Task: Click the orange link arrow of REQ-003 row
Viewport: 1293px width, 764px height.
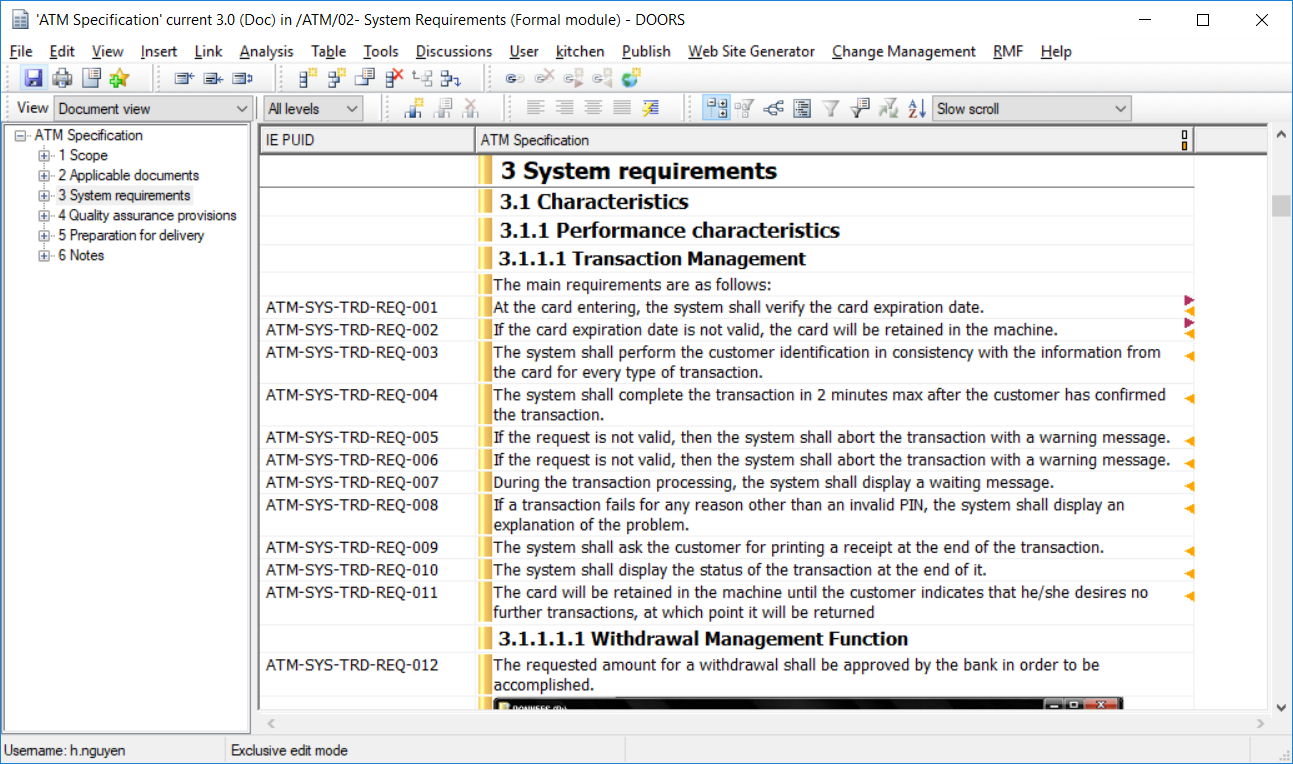Action: [x=1190, y=356]
